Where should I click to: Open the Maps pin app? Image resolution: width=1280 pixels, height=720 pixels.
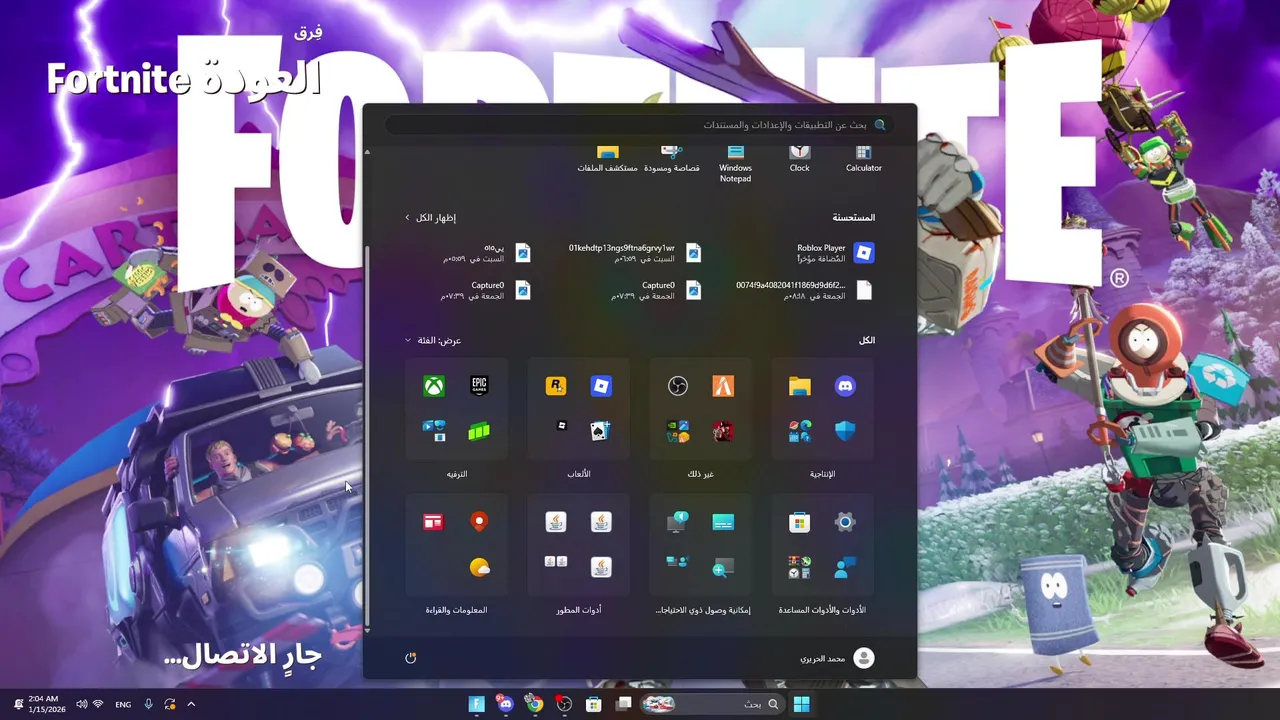[x=479, y=522]
